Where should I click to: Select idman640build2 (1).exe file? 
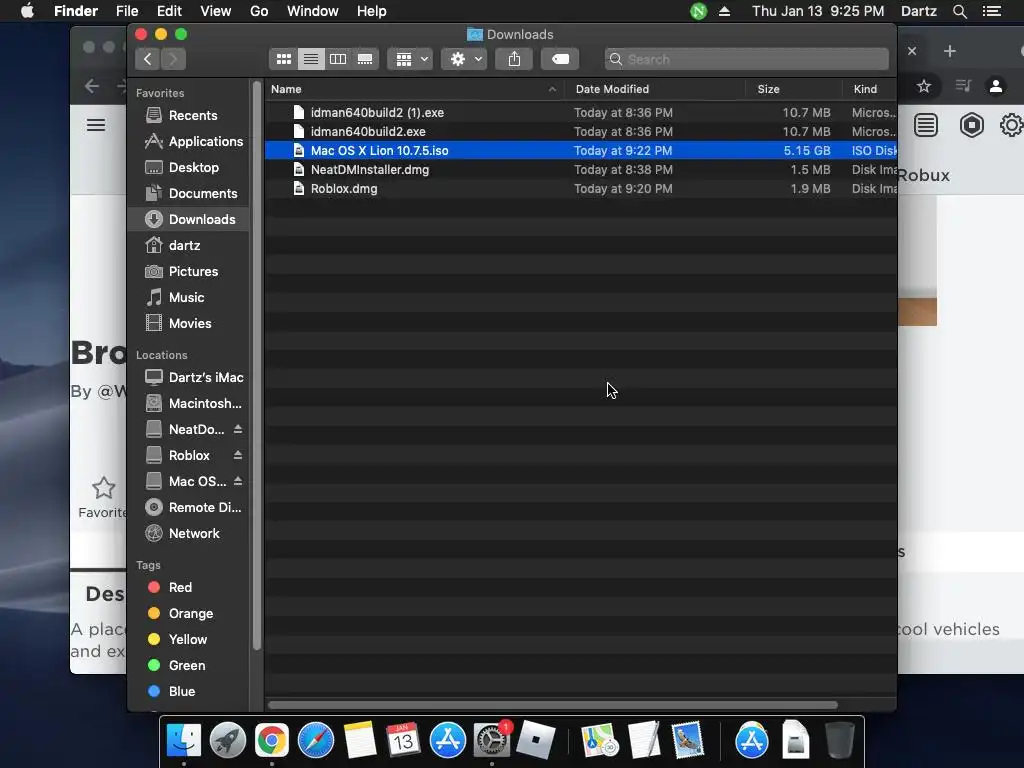pos(581,112)
